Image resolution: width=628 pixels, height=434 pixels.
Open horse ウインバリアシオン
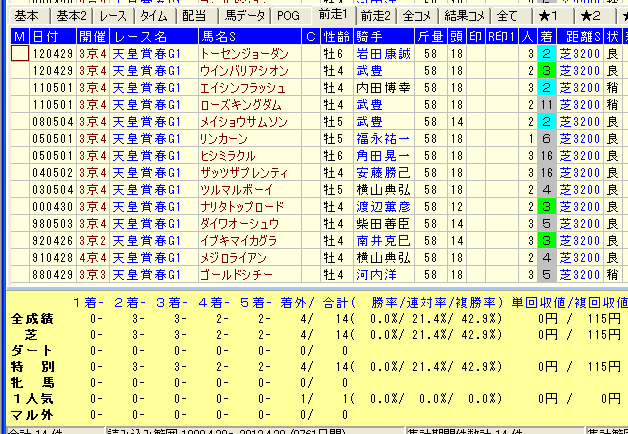coord(244,71)
